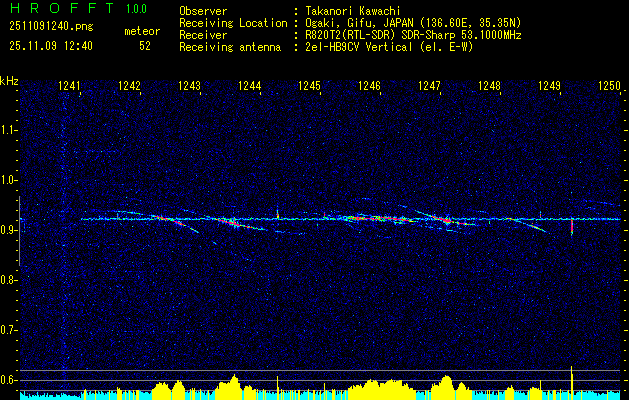The height and width of the screenshot is (400, 629).
Task: Click the 1243 time marker
Action: coord(190,86)
